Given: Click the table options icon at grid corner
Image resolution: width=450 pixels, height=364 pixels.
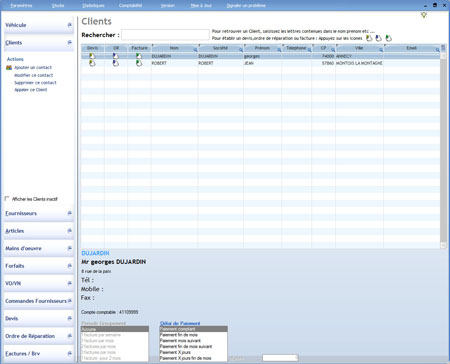Looking at the screenshot, I should pyautogui.click(x=443, y=48).
